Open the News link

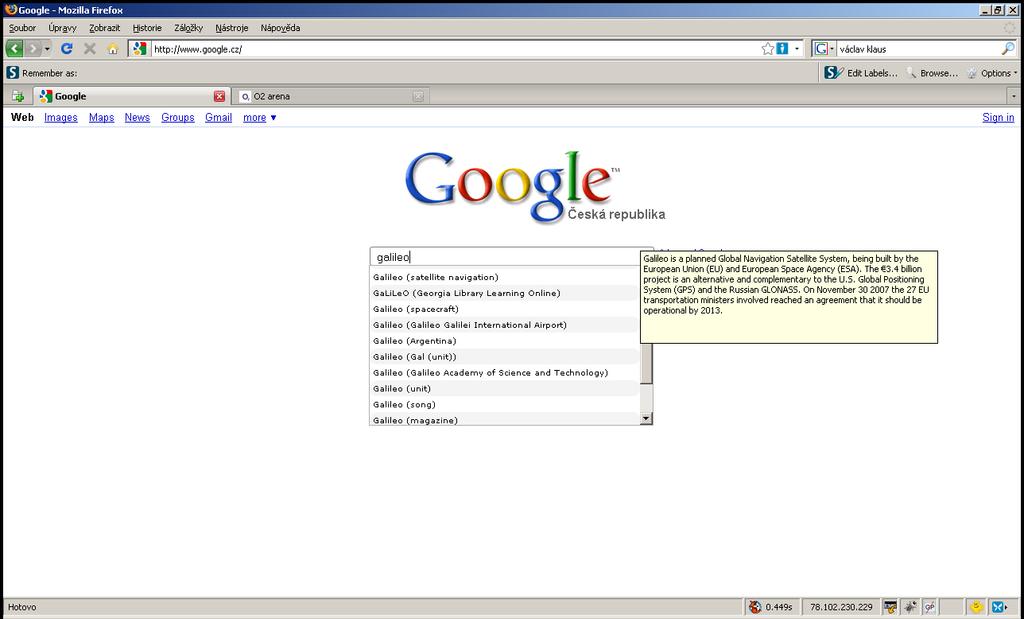click(x=137, y=118)
